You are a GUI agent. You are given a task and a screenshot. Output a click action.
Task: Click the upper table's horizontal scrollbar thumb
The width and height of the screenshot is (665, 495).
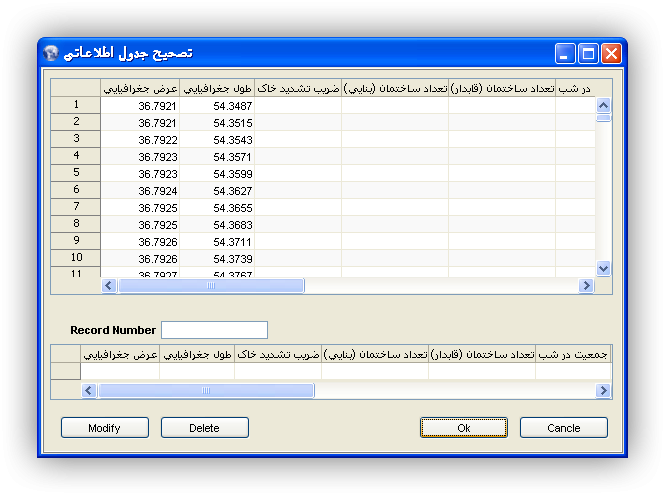point(210,286)
